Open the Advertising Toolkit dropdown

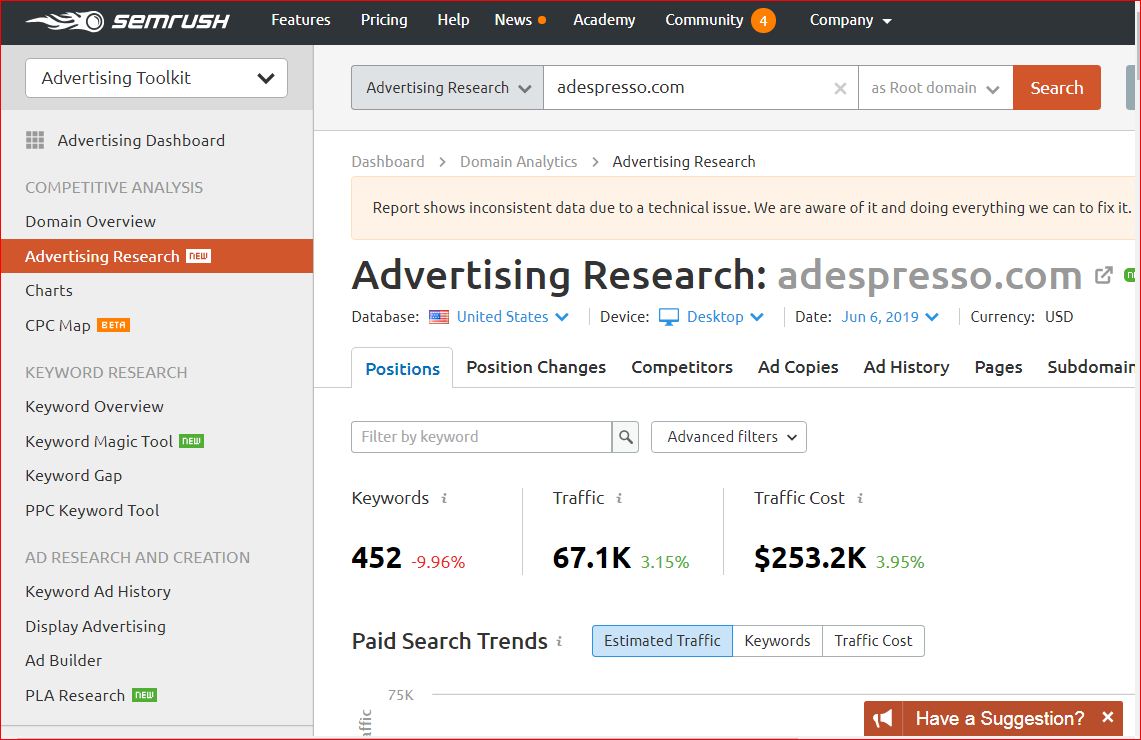[x=156, y=78]
